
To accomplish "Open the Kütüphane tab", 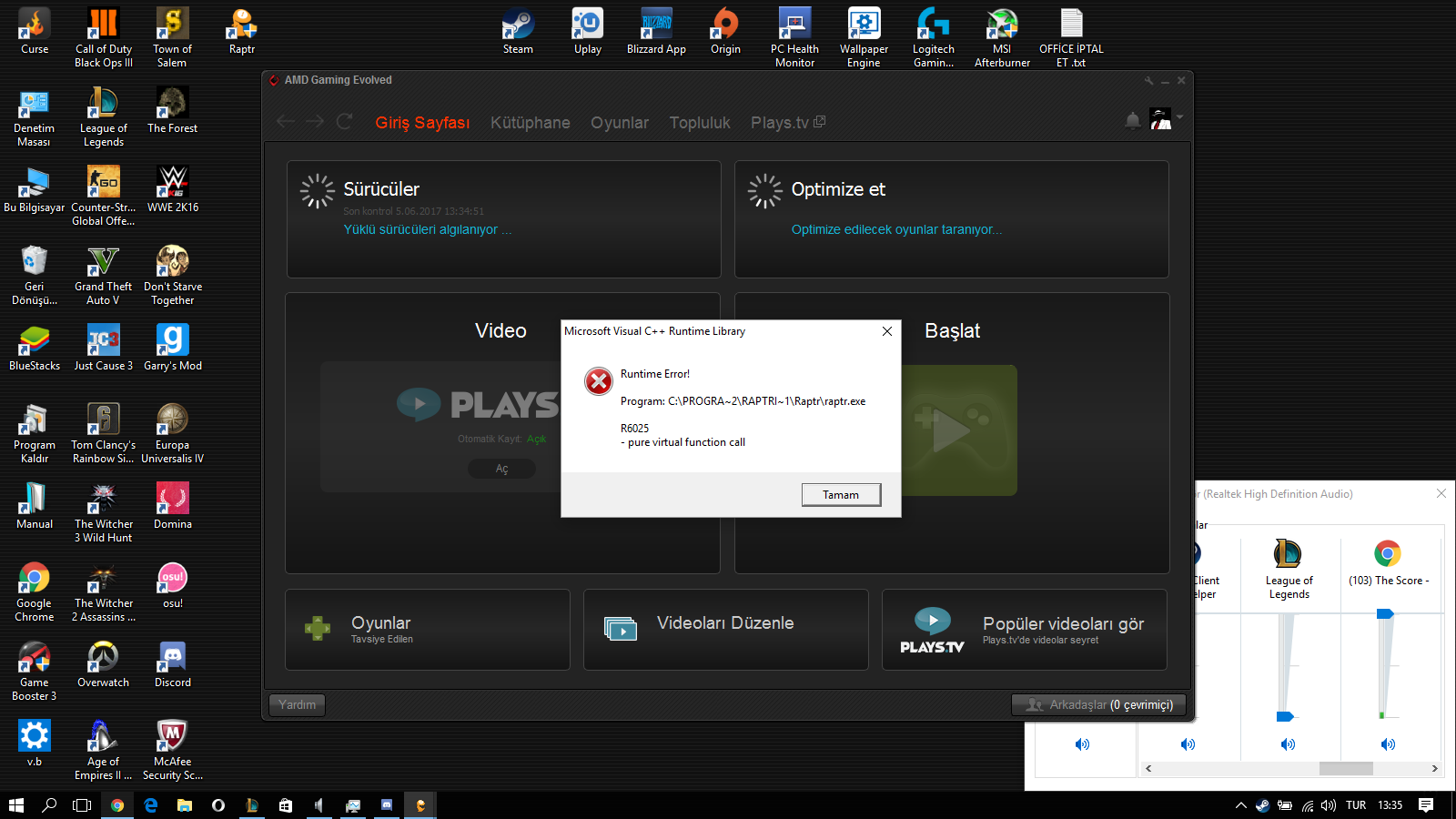I will click(531, 123).
